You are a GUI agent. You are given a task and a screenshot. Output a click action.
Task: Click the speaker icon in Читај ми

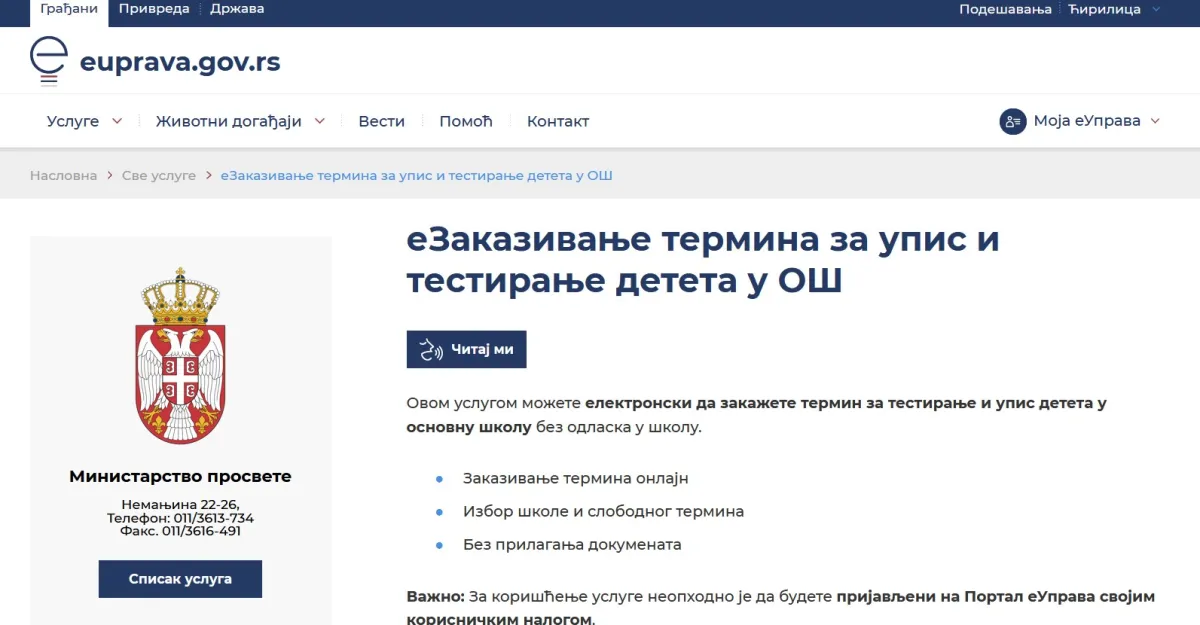[431, 349]
